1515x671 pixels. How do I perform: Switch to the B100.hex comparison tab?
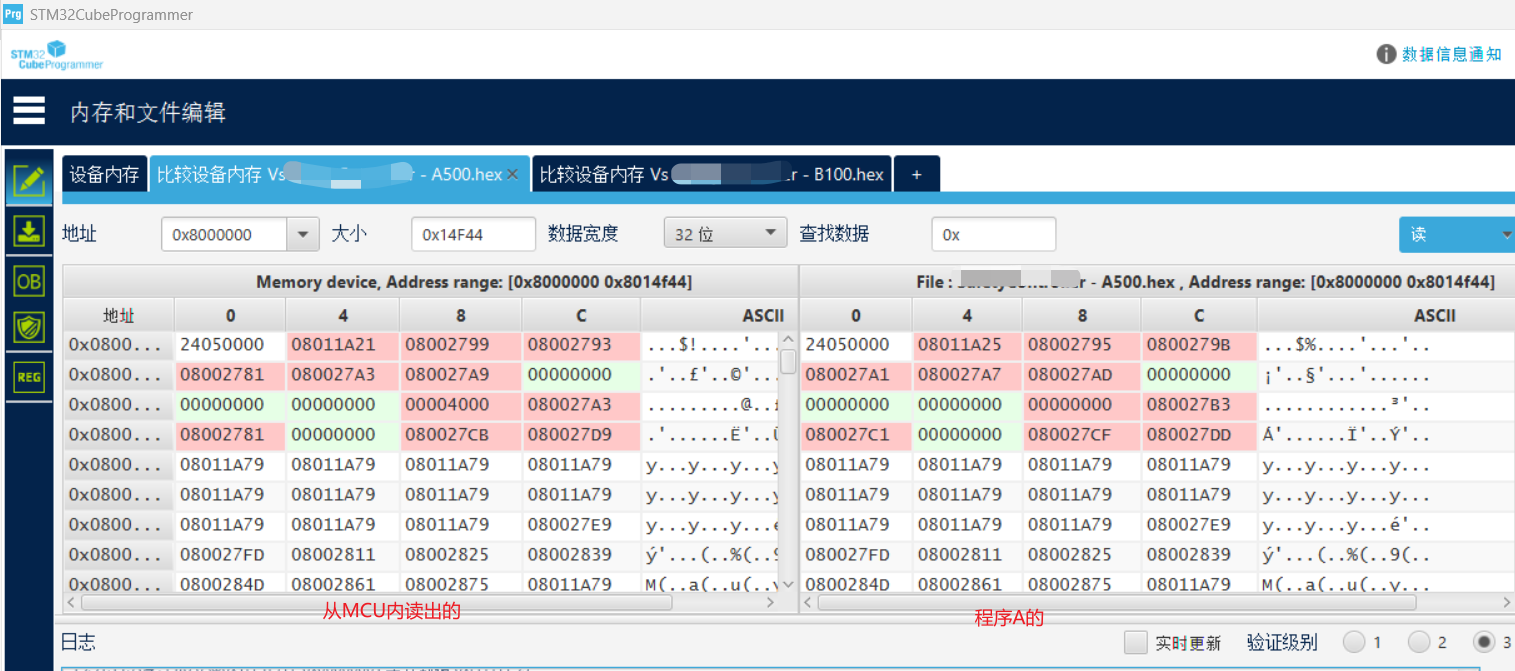711,174
